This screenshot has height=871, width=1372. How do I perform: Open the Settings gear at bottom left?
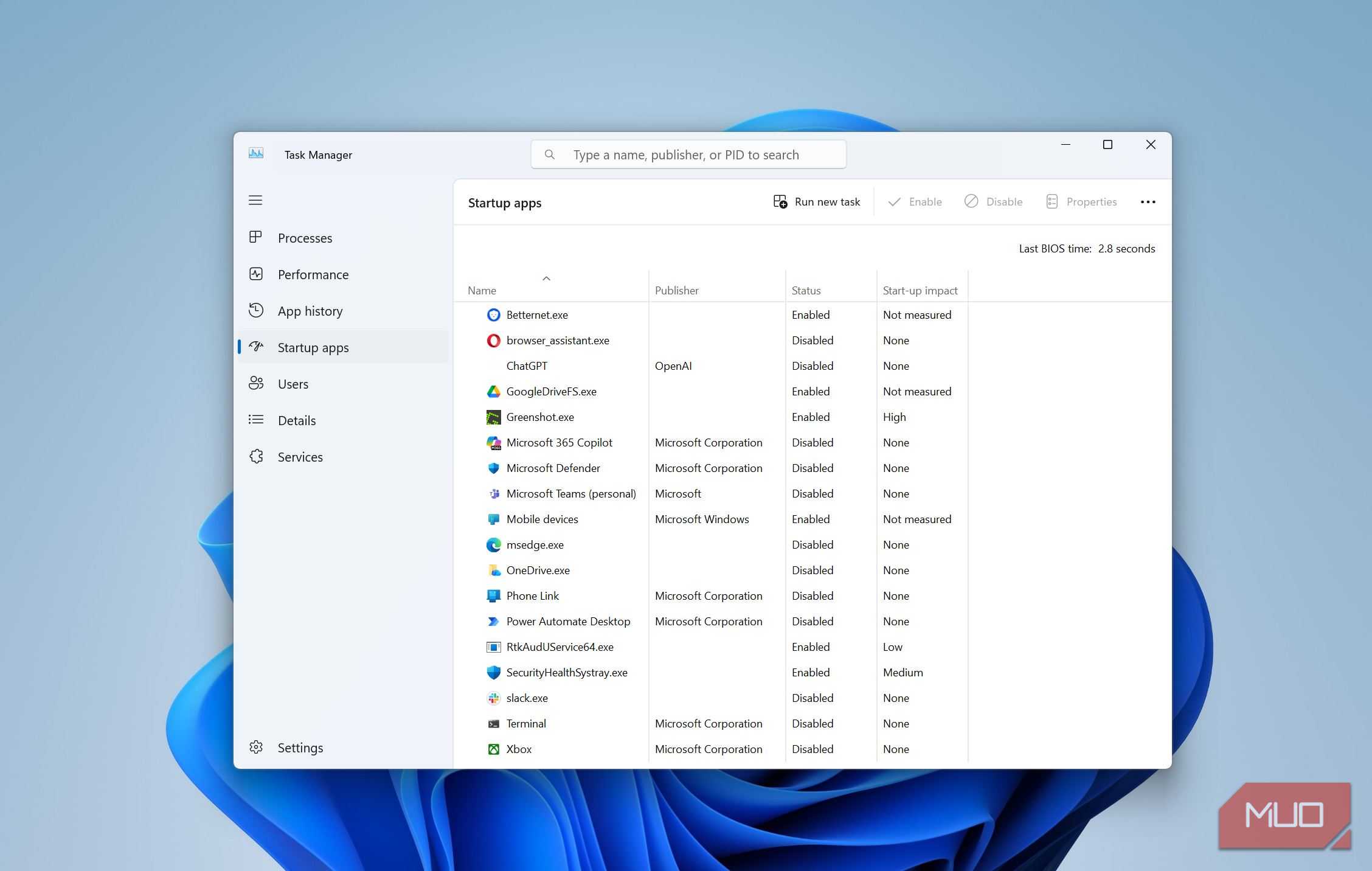click(256, 748)
